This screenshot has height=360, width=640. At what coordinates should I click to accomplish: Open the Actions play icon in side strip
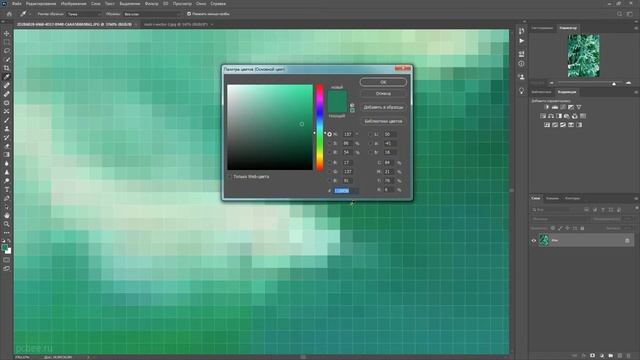coord(521,41)
